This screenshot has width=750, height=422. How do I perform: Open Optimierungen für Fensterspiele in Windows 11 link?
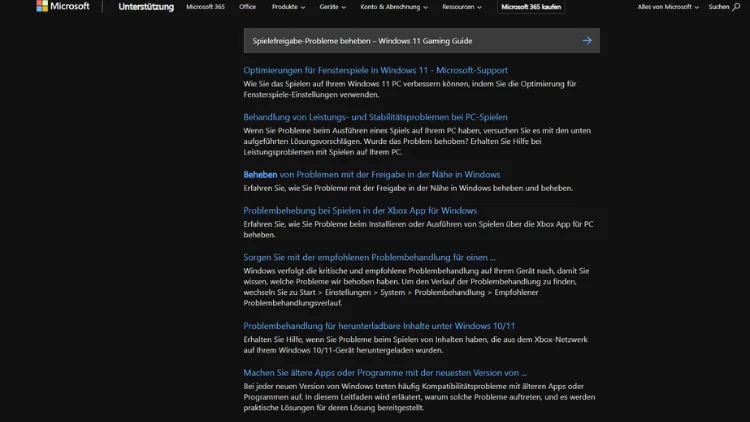(x=375, y=70)
